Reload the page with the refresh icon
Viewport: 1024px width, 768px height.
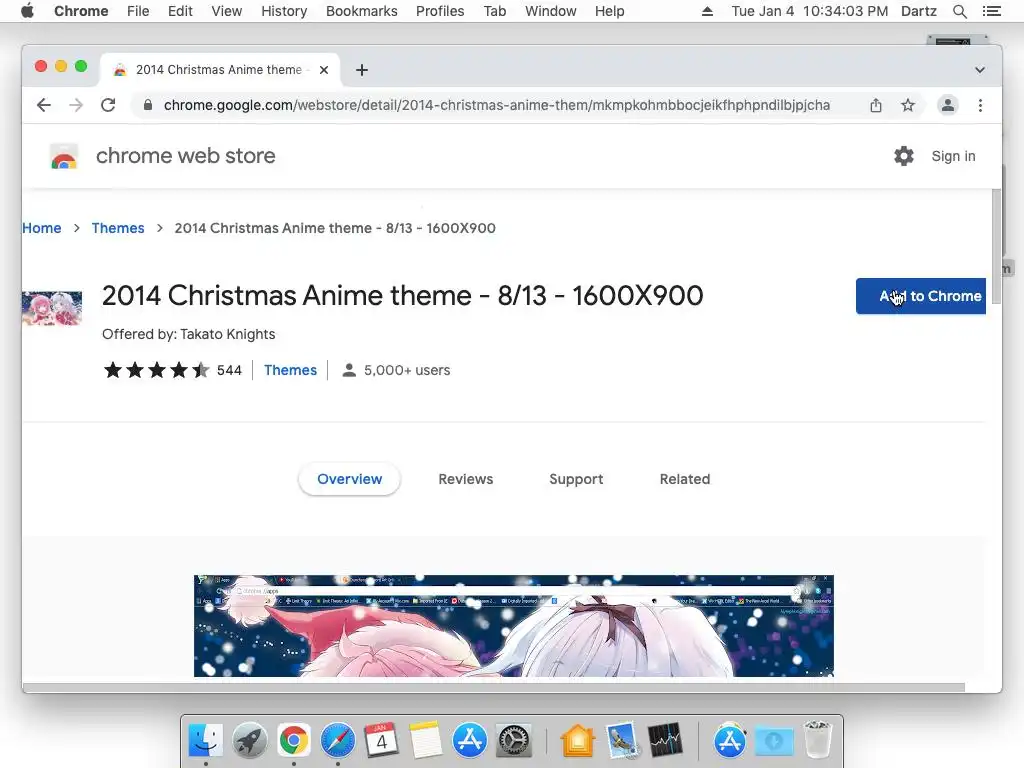108,105
